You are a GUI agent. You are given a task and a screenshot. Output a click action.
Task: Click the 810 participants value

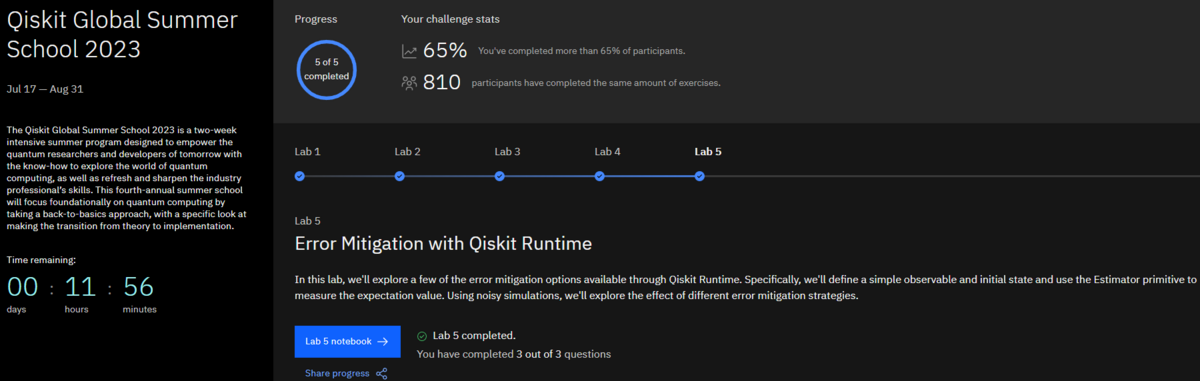(442, 82)
